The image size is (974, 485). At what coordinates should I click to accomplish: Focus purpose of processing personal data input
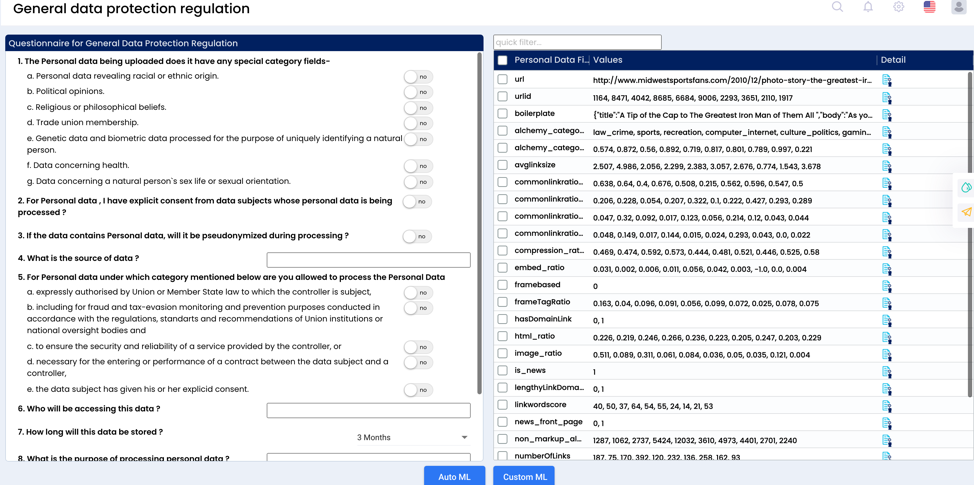click(368, 457)
